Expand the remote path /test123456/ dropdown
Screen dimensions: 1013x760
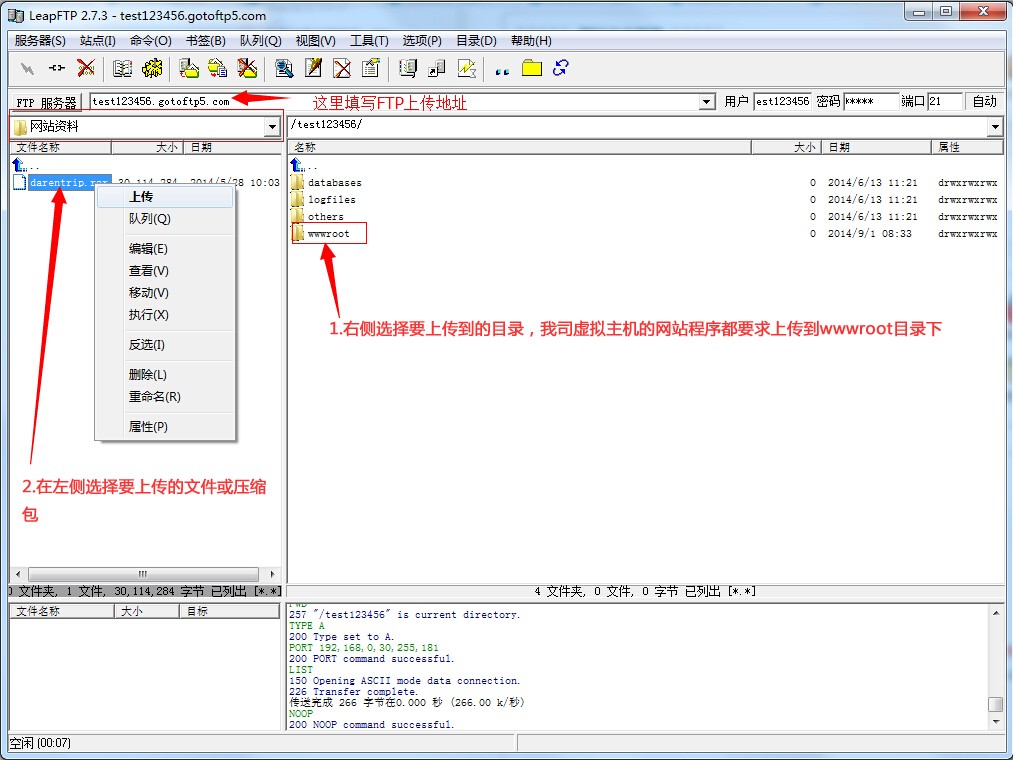[994, 127]
